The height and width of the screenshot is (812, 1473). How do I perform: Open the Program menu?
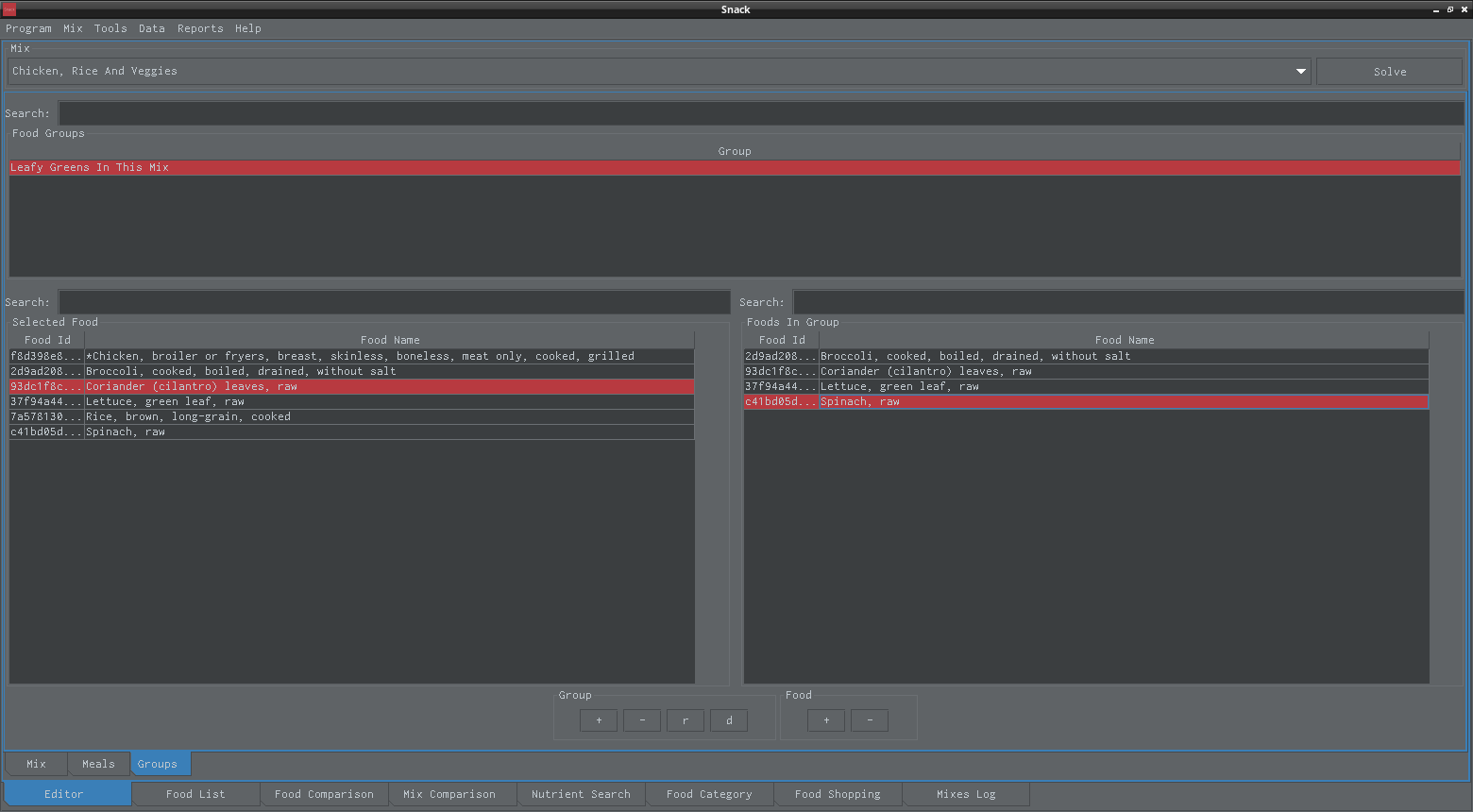tap(28, 28)
